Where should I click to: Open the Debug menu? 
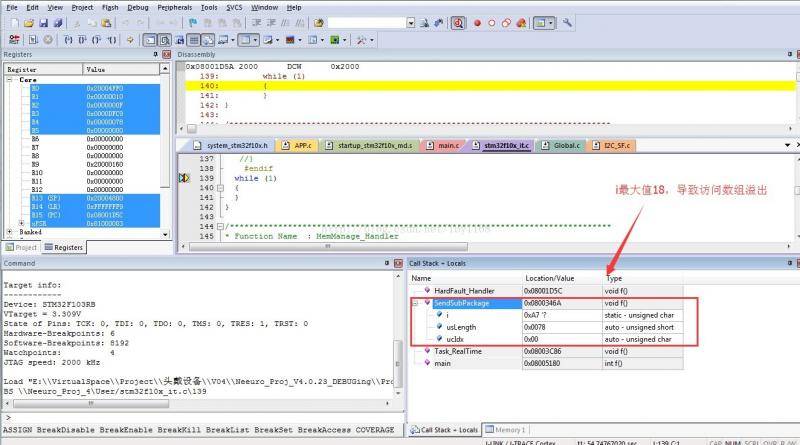[138, 7]
